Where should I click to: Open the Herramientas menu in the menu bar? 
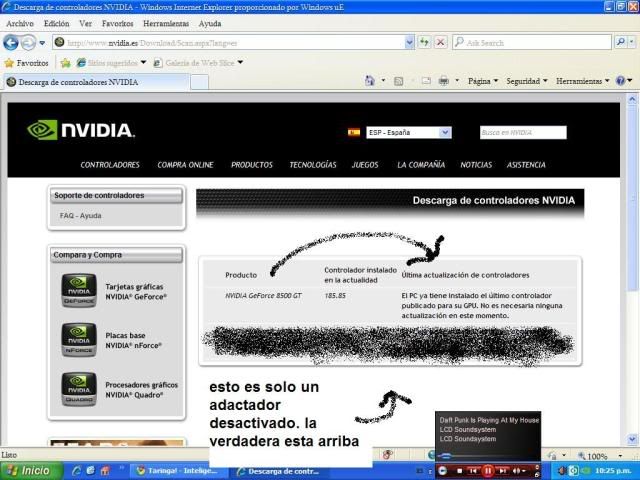point(166,24)
